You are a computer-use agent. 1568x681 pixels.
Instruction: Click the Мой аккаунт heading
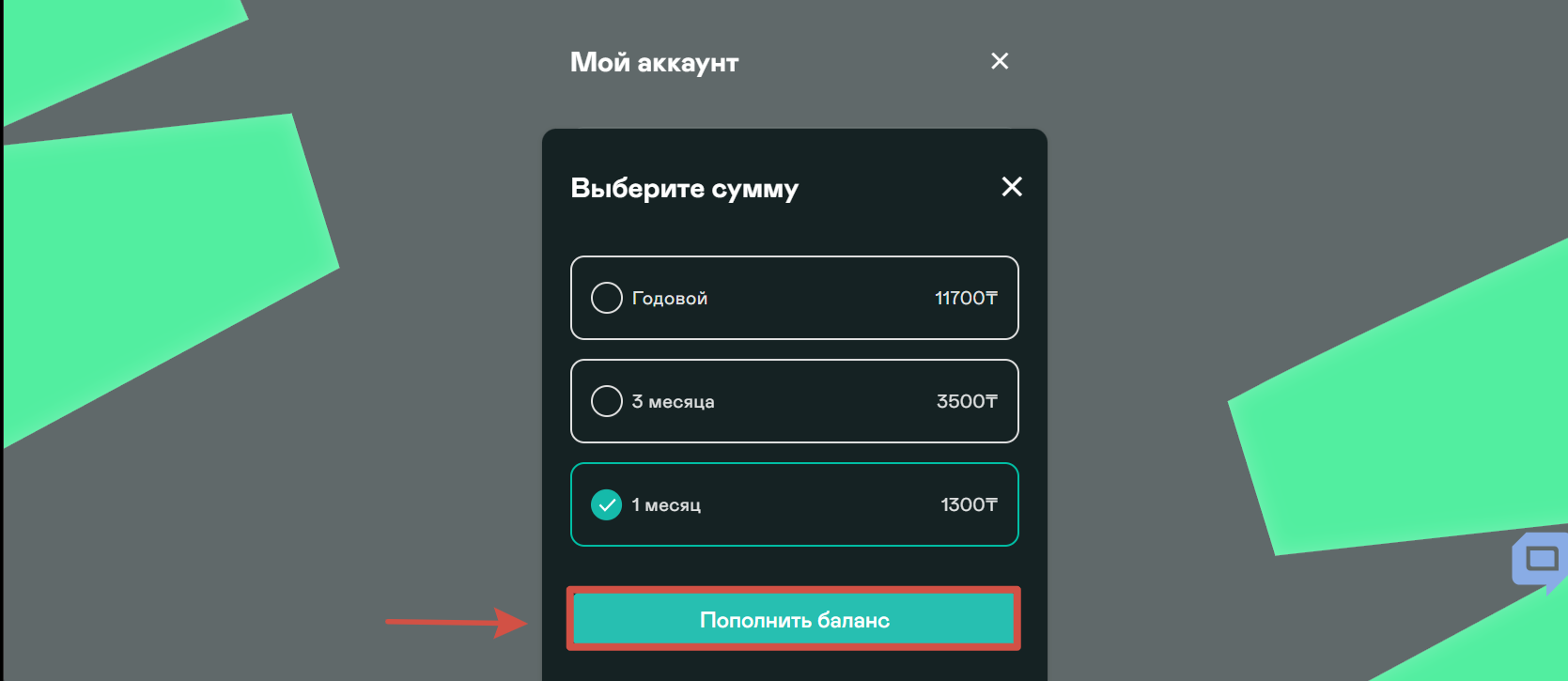point(655,63)
